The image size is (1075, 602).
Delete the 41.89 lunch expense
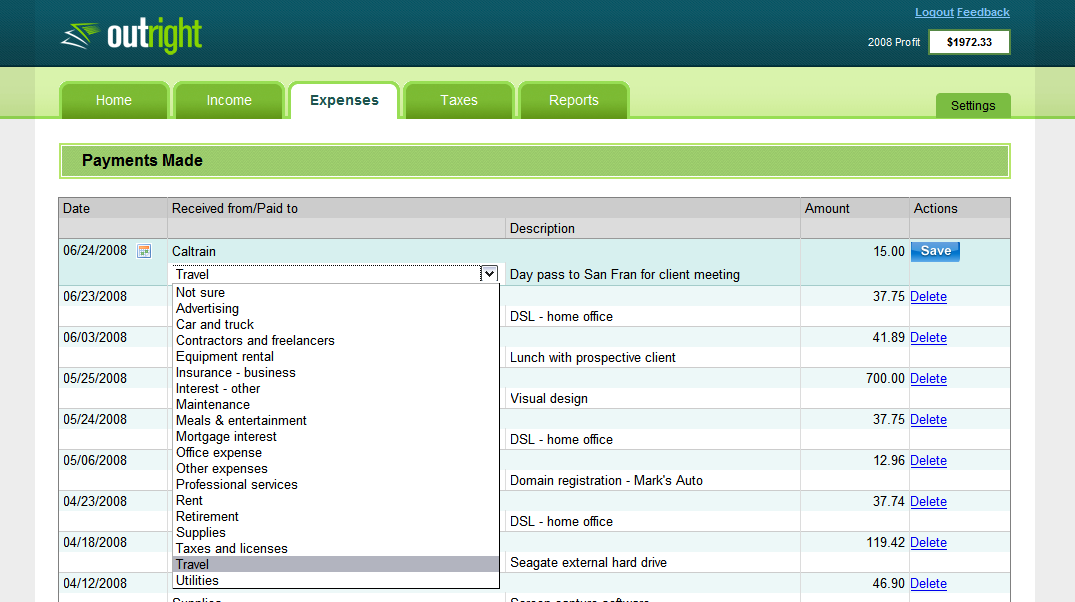coord(928,338)
